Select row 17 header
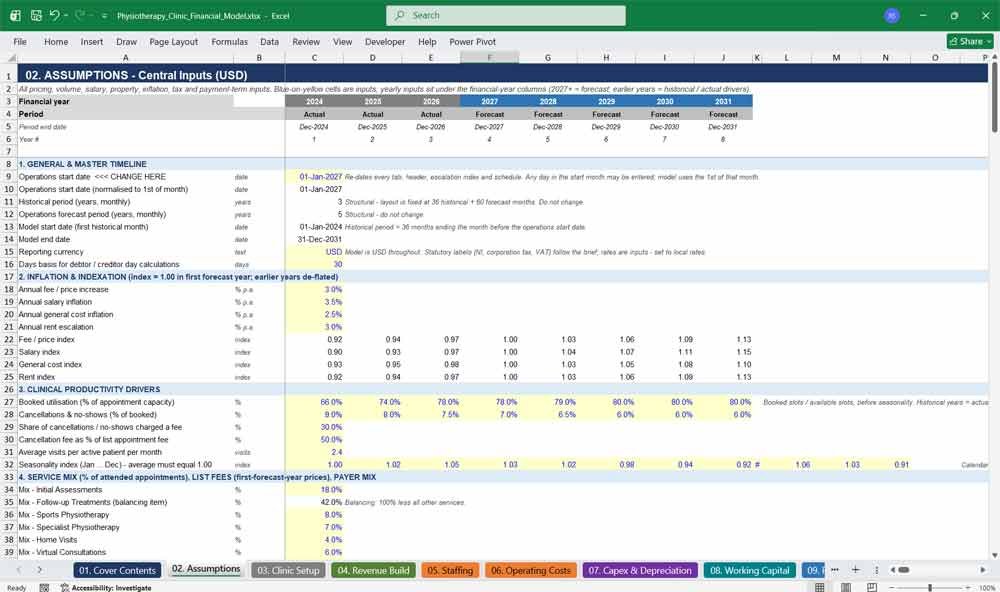Viewport: 1000px width, 592px height. [9, 277]
